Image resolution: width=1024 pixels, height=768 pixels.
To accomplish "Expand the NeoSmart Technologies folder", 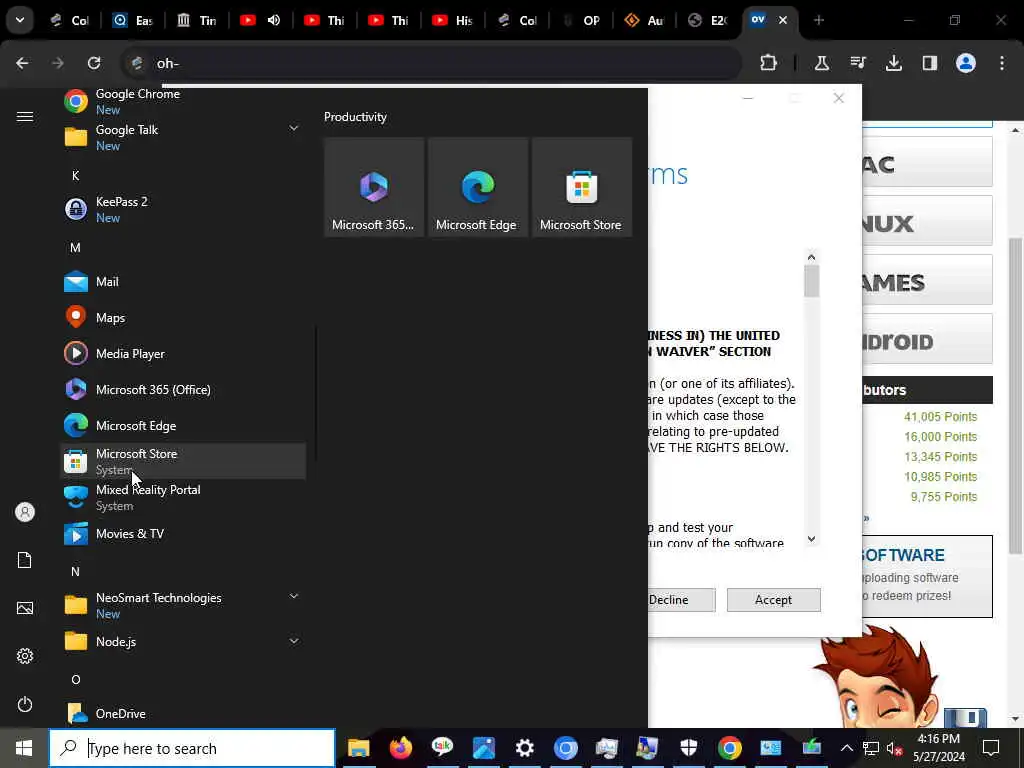I will coord(183,605).
